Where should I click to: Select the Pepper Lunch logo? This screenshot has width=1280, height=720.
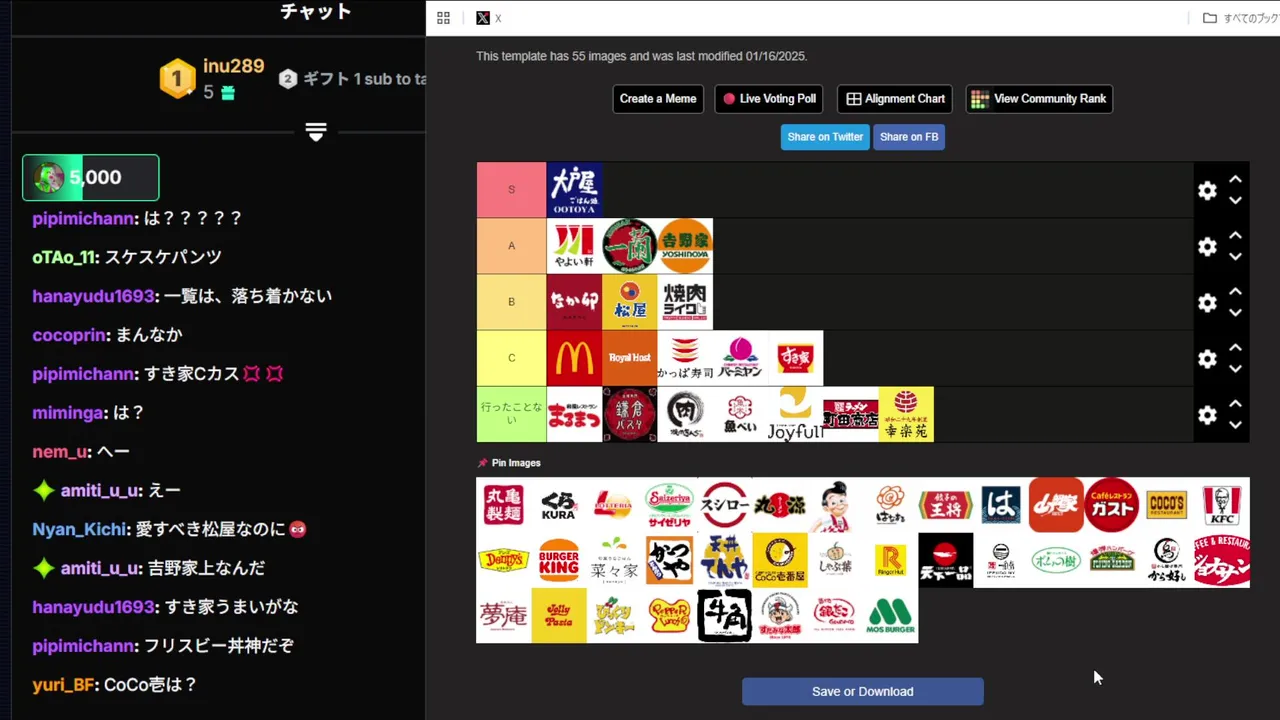(669, 615)
